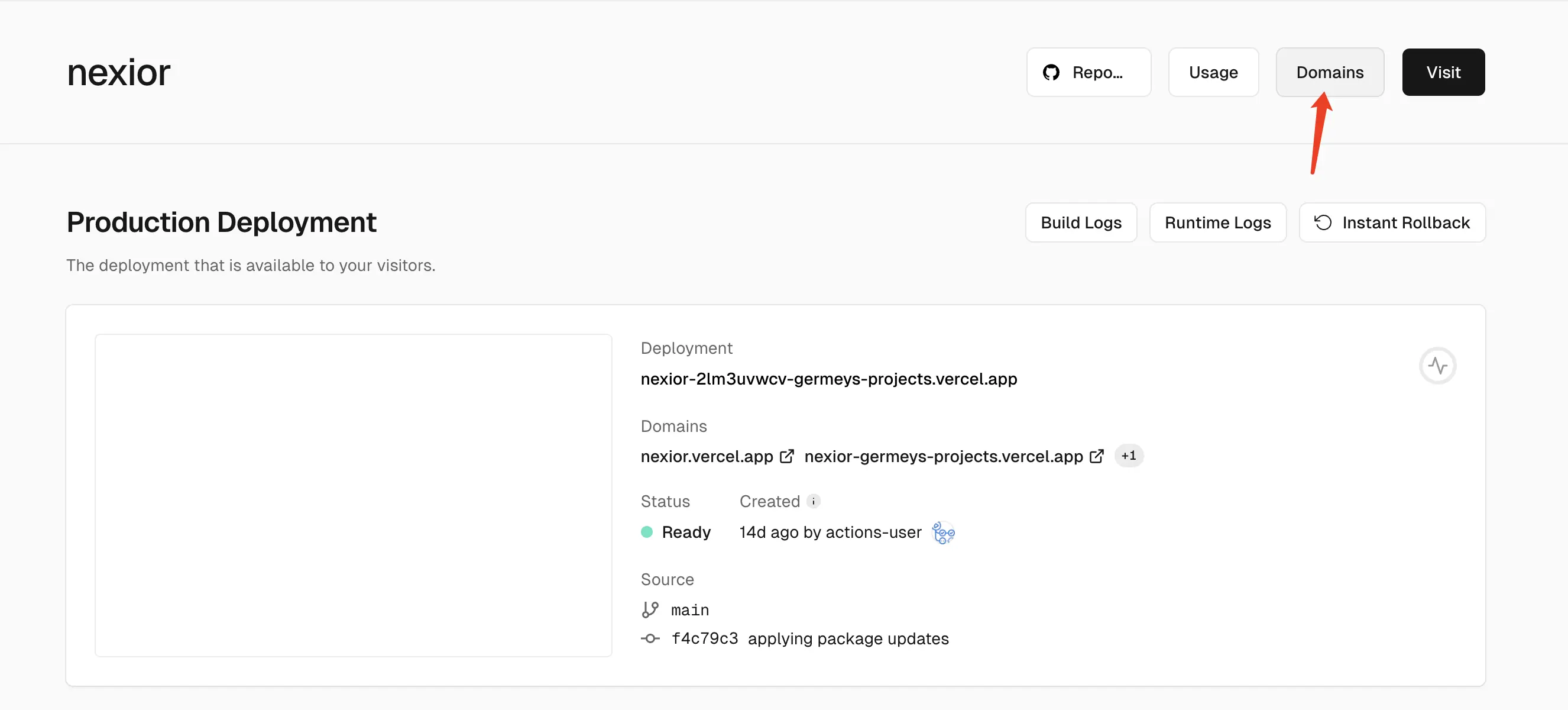The height and width of the screenshot is (710, 1568).
Task: Click the rollback arrow icon in Instant Rollback
Action: [x=1323, y=222]
